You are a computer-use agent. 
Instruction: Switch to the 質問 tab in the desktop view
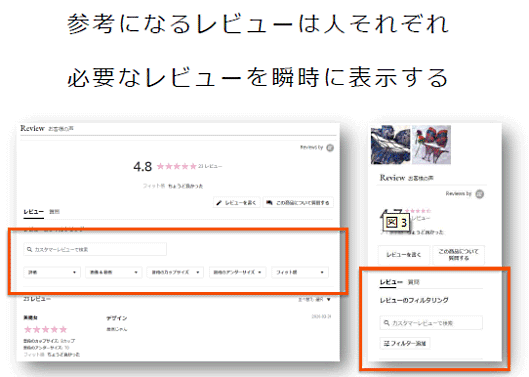click(54, 212)
